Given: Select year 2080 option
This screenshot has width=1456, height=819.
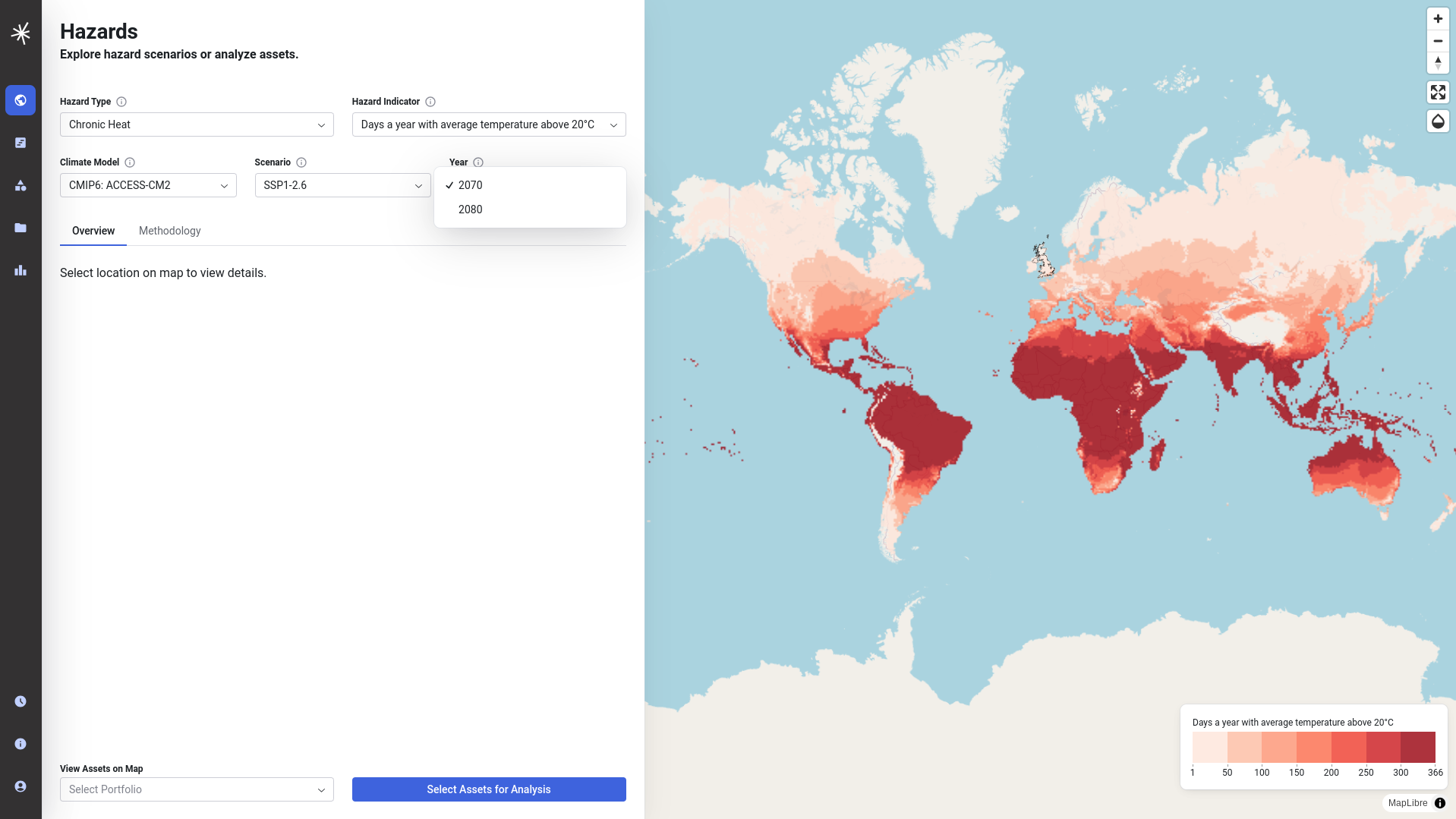Looking at the screenshot, I should pyautogui.click(x=471, y=209).
